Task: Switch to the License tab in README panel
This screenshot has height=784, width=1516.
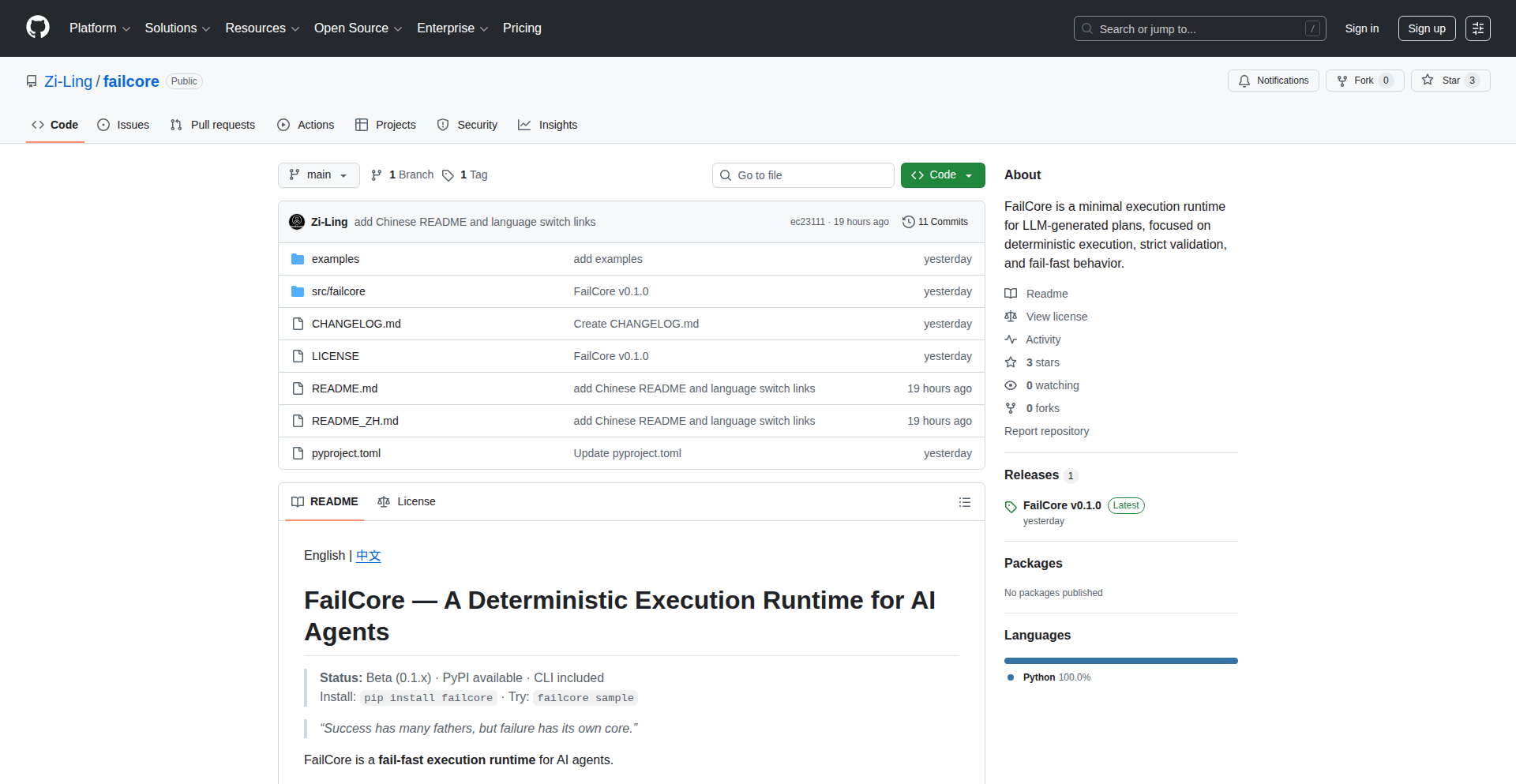Action: (x=407, y=502)
